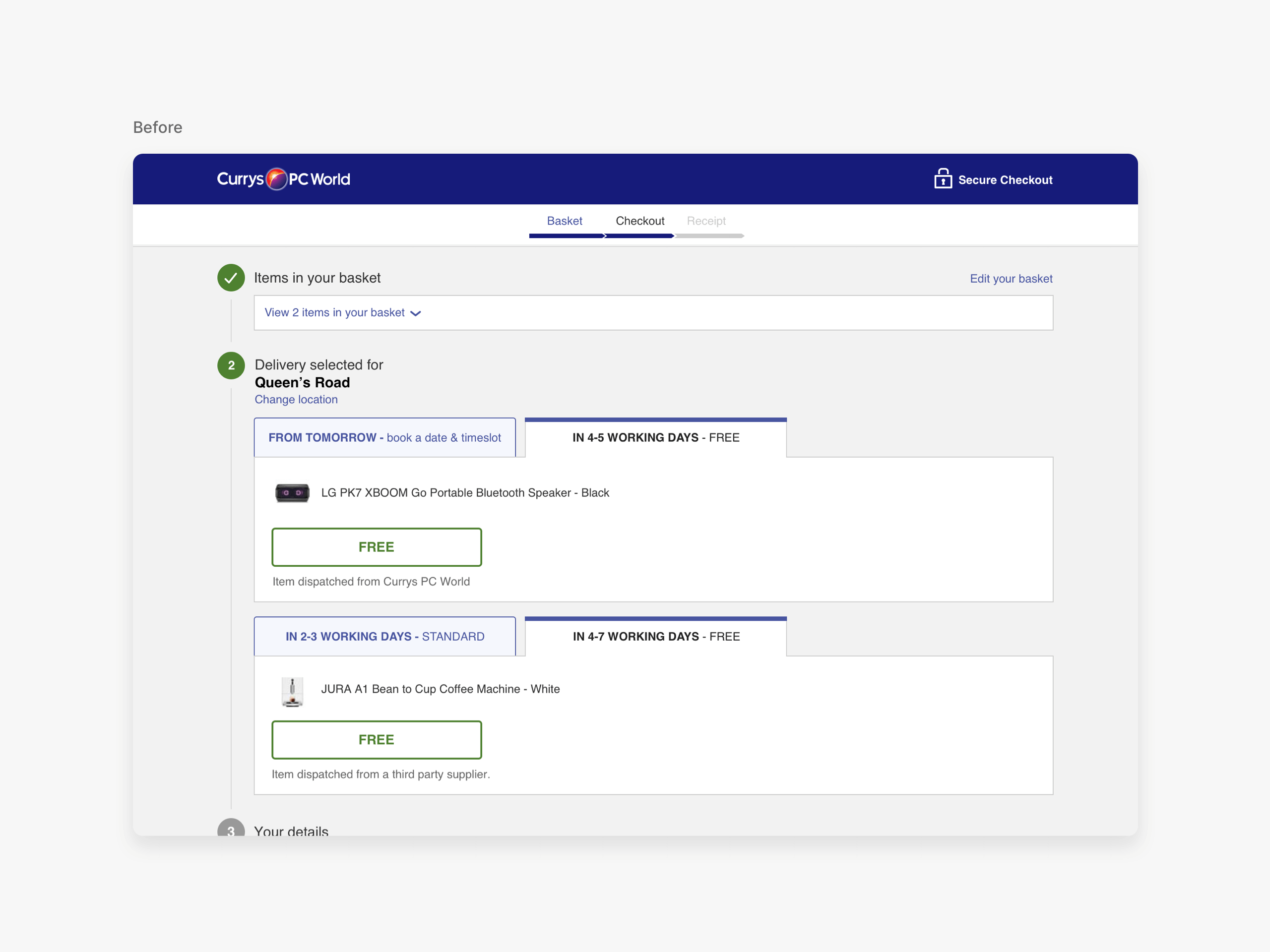Click the Secure Checkout padlock icon
This screenshot has width=1270, height=952.
click(943, 178)
